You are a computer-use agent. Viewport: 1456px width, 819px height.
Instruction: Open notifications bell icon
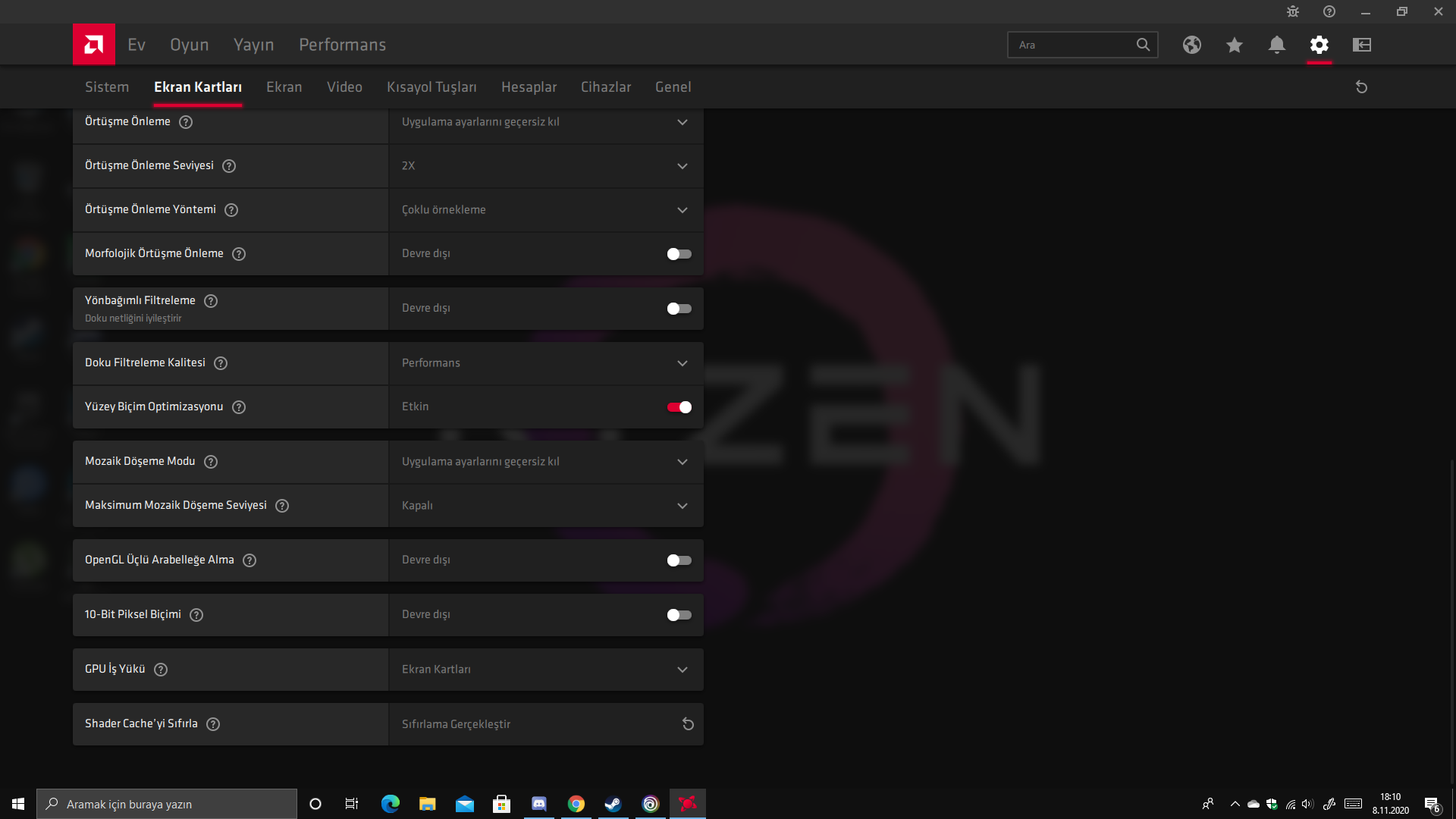[x=1276, y=45]
